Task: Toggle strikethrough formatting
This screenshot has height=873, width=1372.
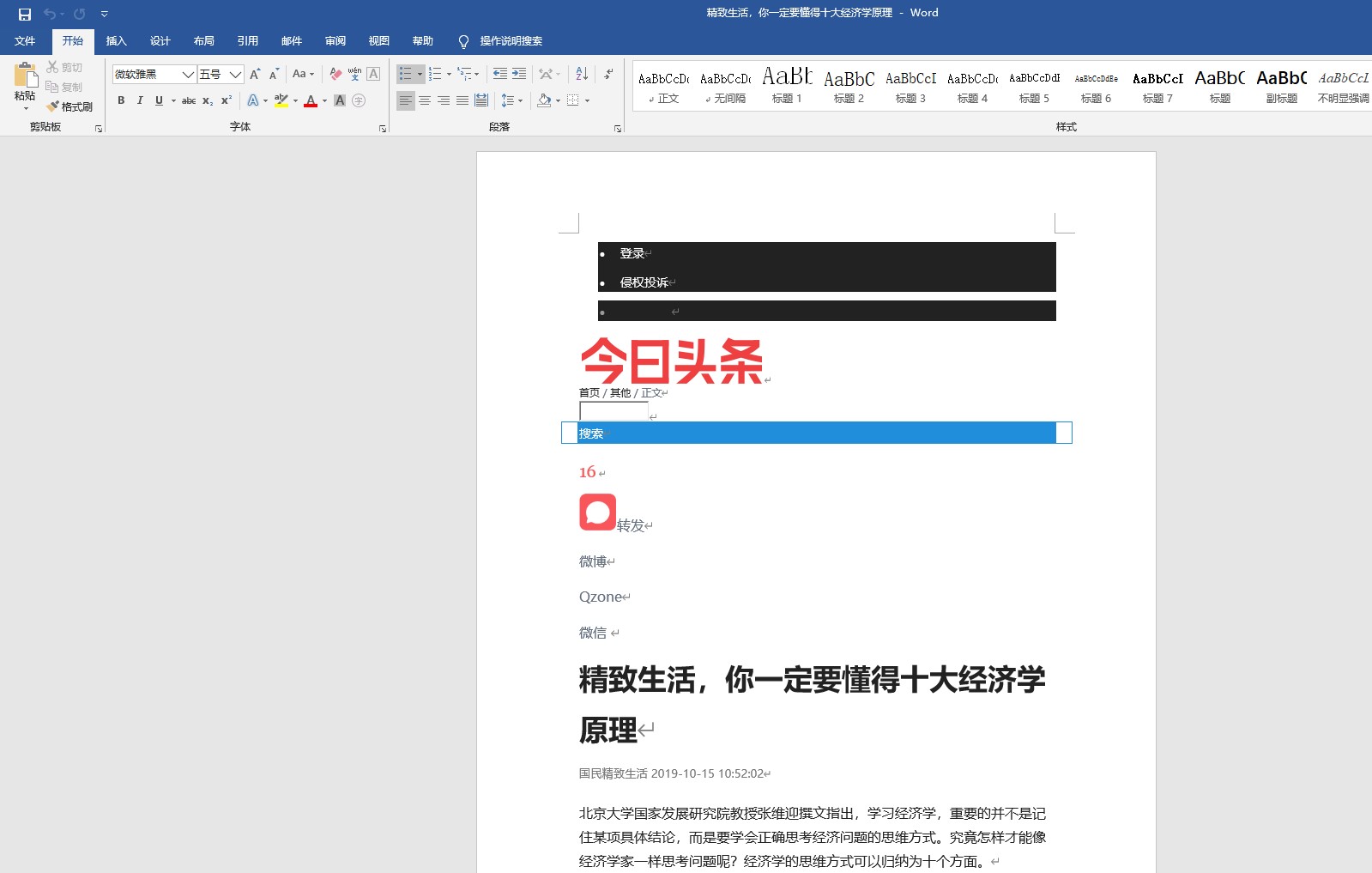Action: [189, 100]
